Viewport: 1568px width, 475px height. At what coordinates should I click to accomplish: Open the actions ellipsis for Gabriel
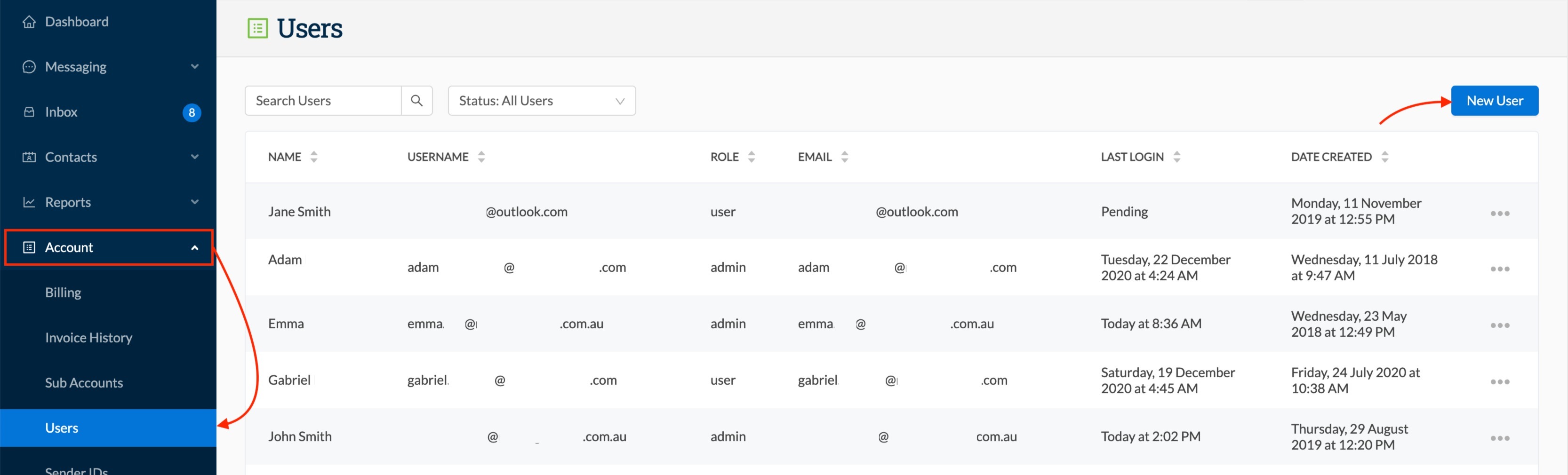point(1500,381)
